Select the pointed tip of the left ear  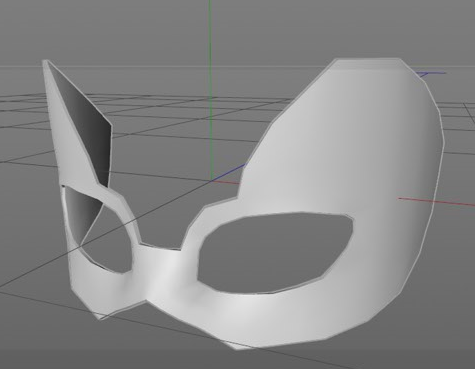[45, 62]
